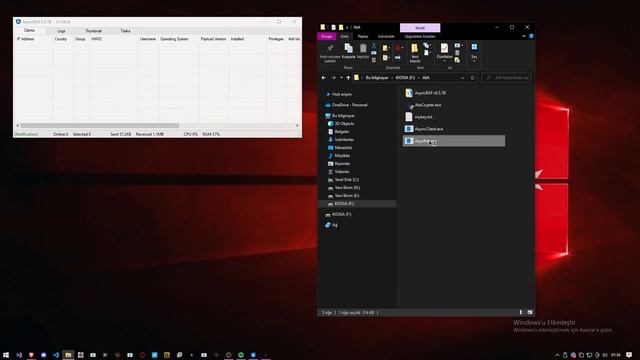Go up one folder level arrow
The height and width of the screenshot is (360, 640).
pyautogui.click(x=348, y=78)
